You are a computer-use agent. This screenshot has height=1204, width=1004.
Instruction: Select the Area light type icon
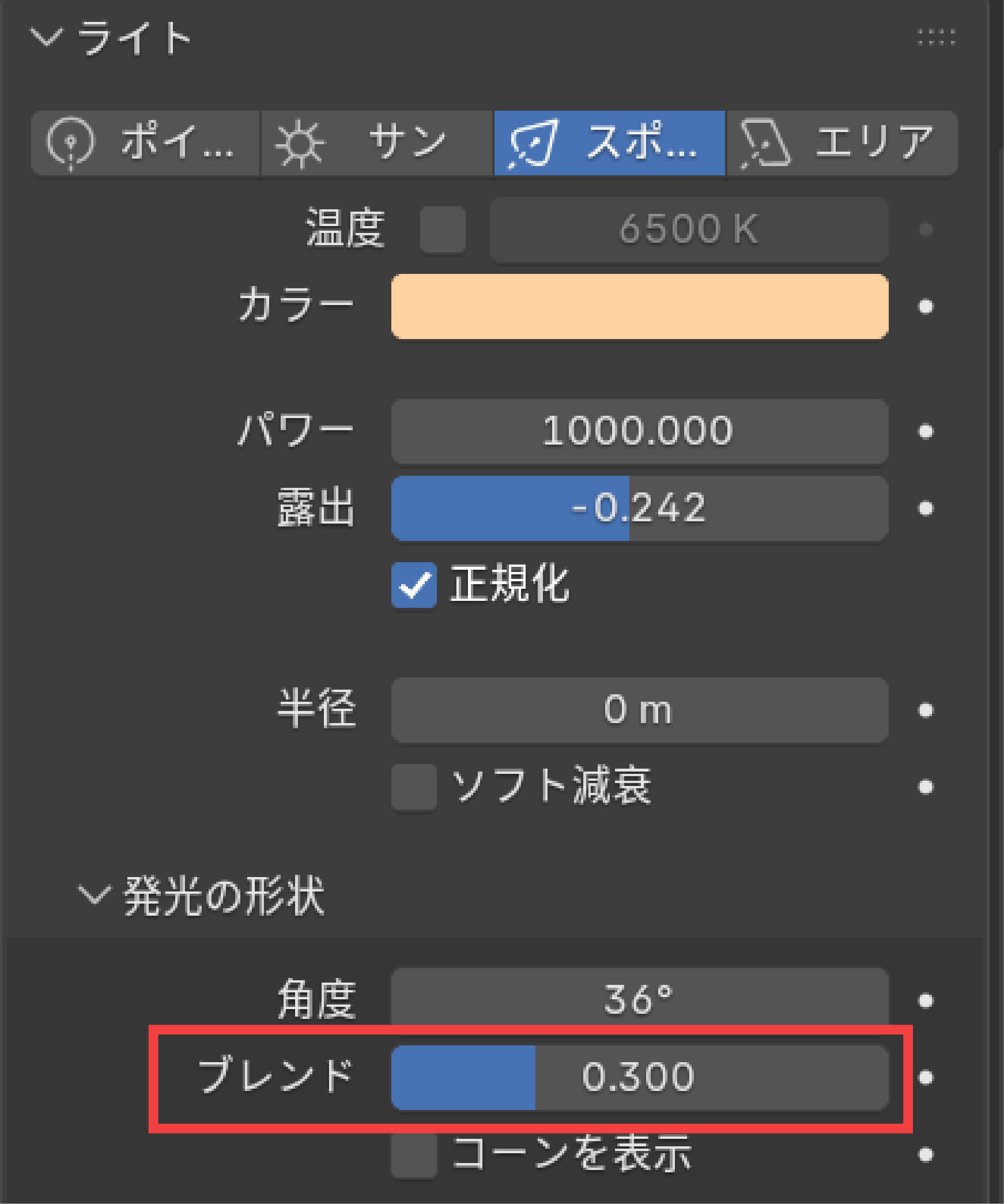(x=765, y=144)
